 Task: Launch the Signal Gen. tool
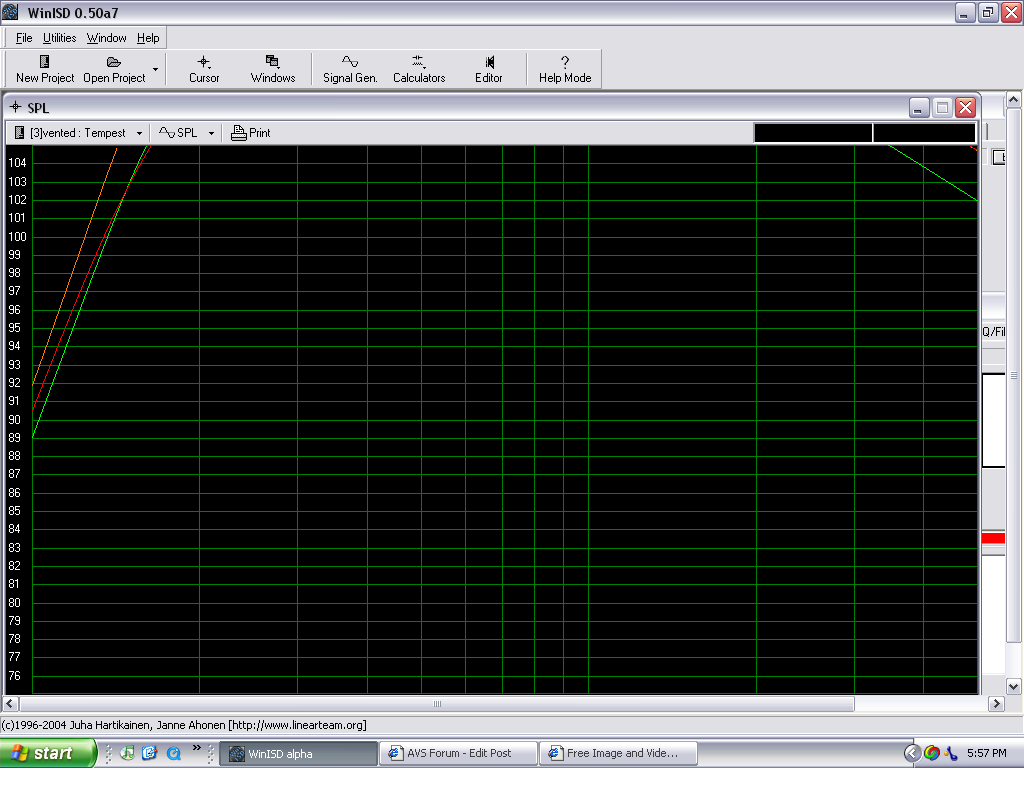pyautogui.click(x=350, y=70)
